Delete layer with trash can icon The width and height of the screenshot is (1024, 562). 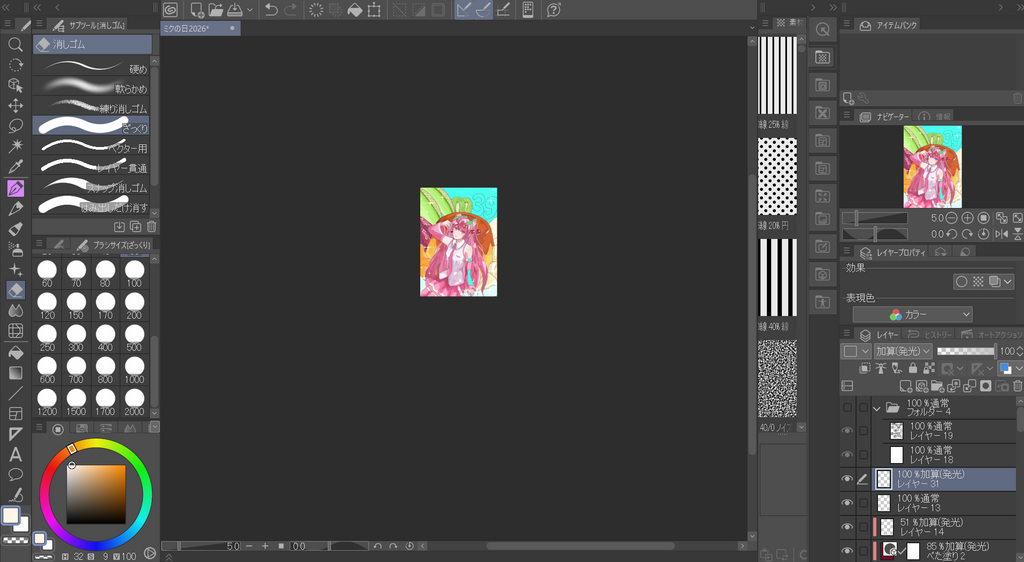(1017, 386)
